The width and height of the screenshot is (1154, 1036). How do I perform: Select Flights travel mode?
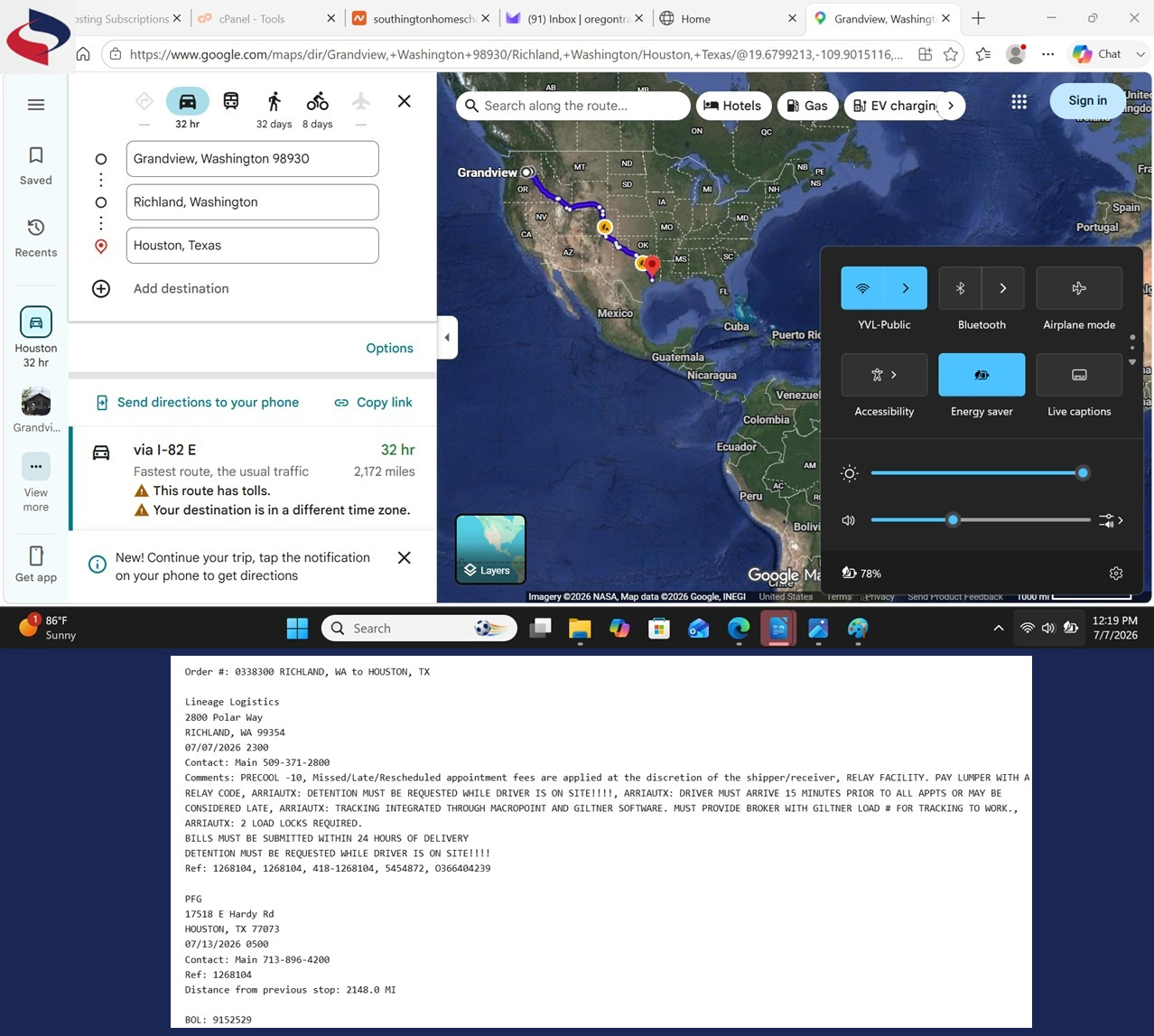tap(361, 101)
